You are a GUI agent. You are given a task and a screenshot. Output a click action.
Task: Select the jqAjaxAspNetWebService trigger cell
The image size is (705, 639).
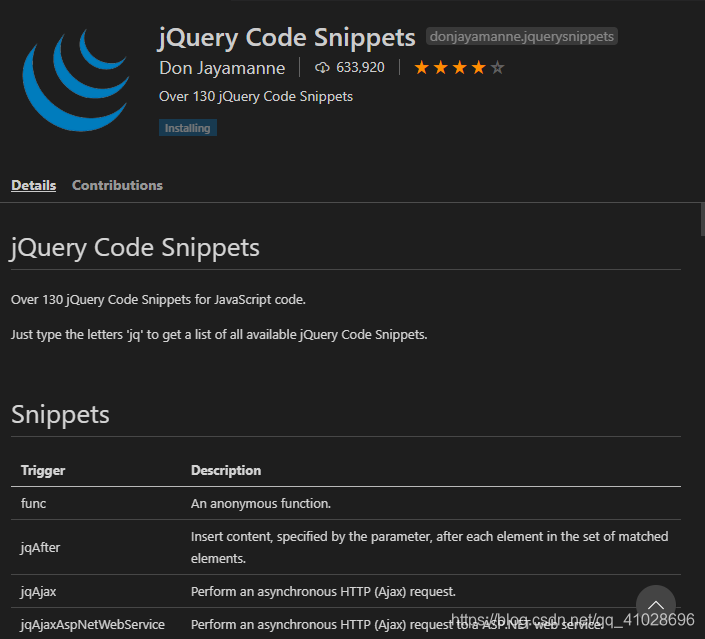pos(93,625)
